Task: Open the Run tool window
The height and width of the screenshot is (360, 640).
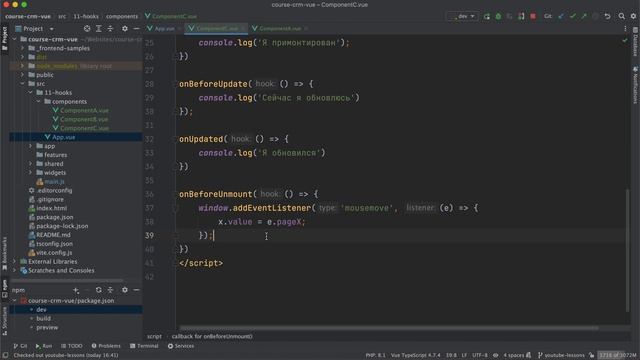Action: point(44,346)
